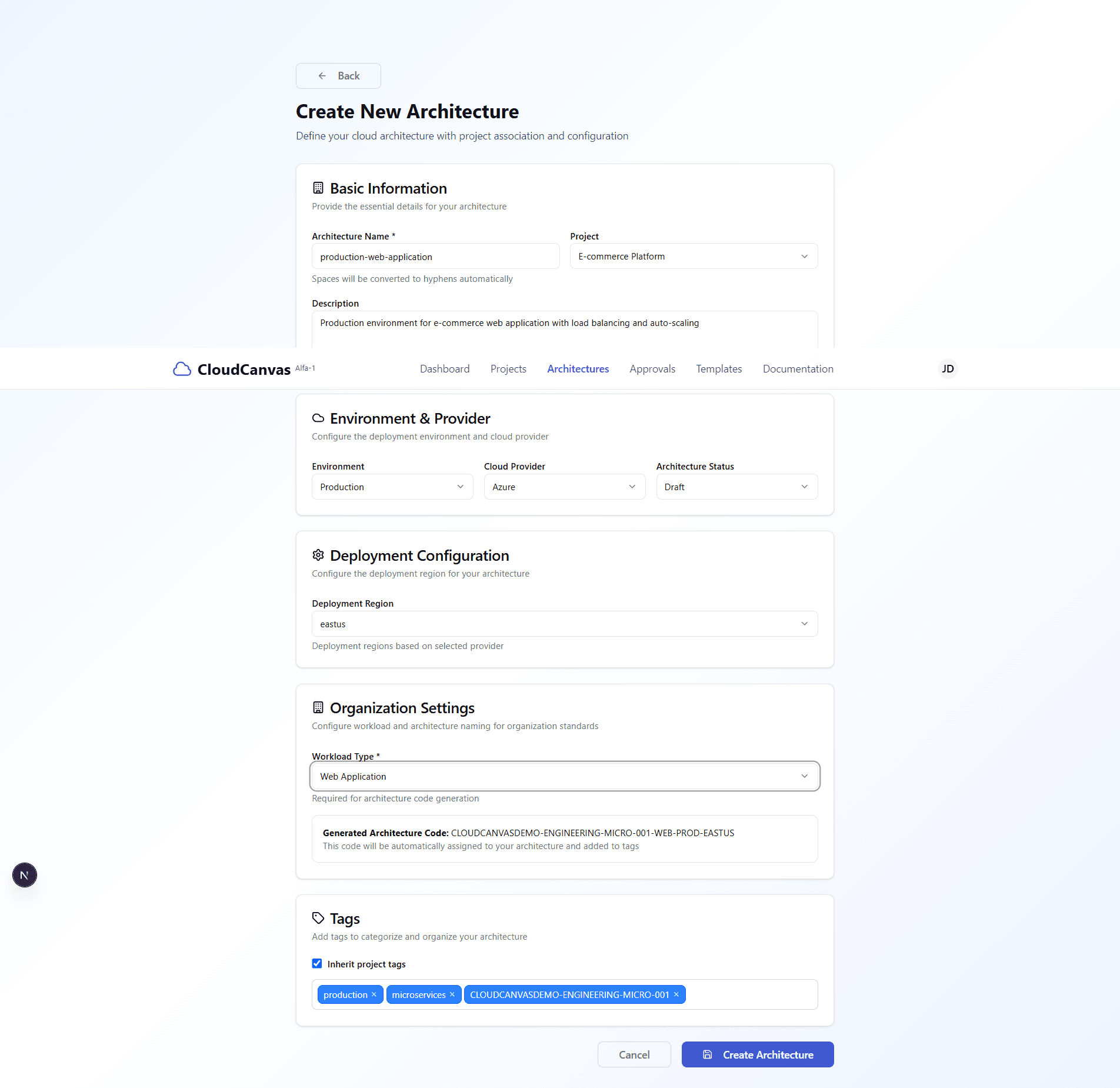Viewport: 1120px width, 1088px height.
Task: Click the CloudCanvas cloud logo icon
Action: point(182,368)
